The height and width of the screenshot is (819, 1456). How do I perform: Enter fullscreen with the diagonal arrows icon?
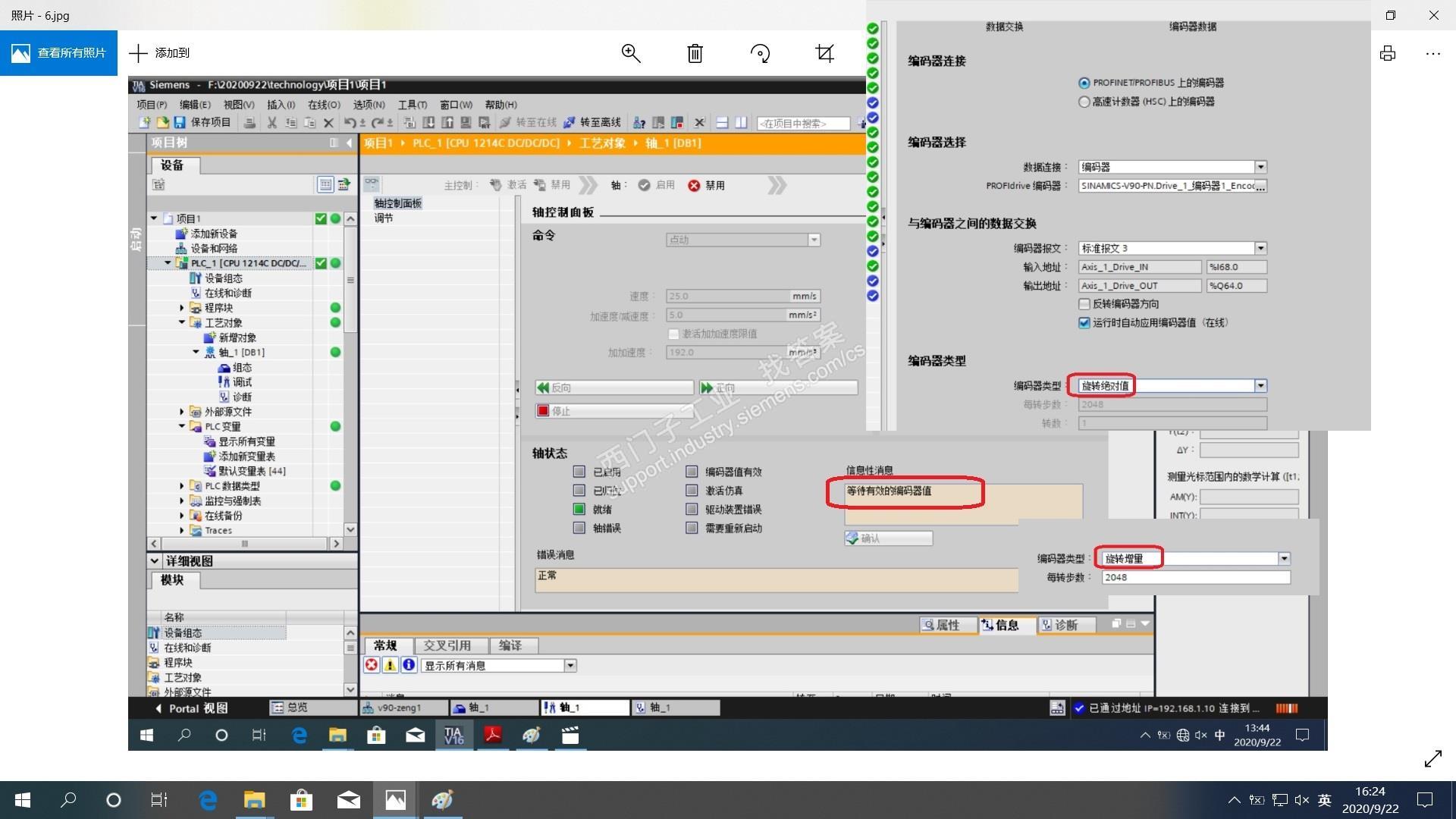tap(1432, 758)
